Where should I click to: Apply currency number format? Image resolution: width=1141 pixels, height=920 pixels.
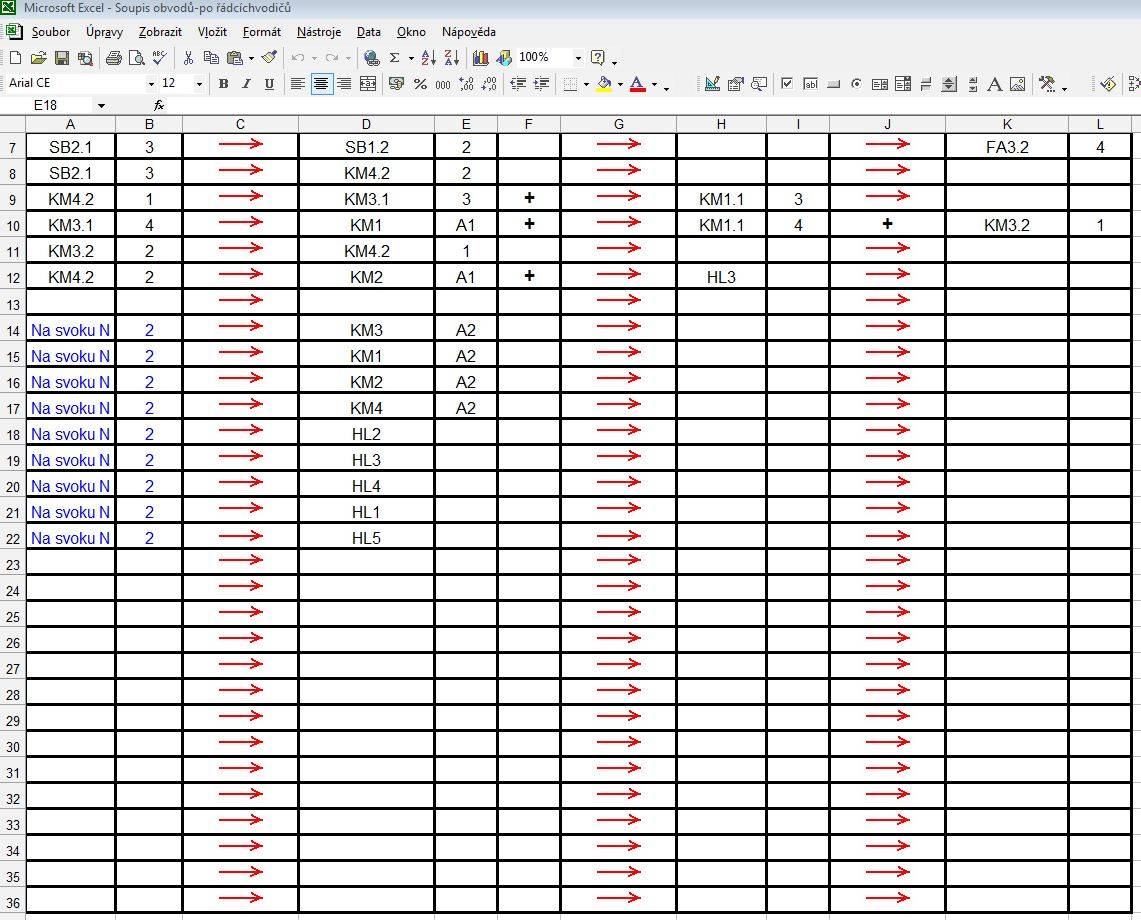click(x=397, y=84)
